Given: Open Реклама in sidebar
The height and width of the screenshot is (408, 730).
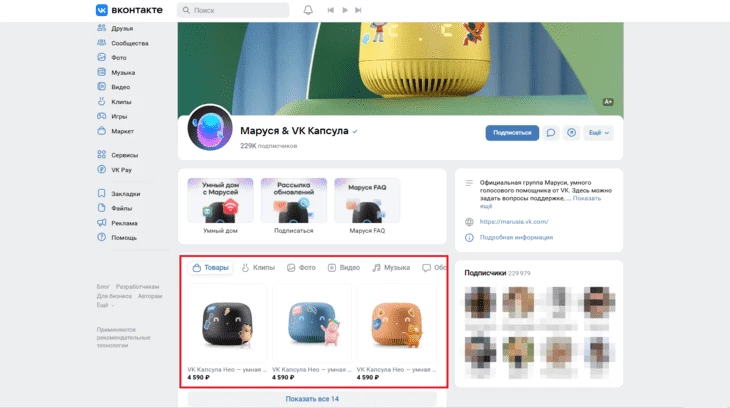Looking at the screenshot, I should click(x=117, y=223).
